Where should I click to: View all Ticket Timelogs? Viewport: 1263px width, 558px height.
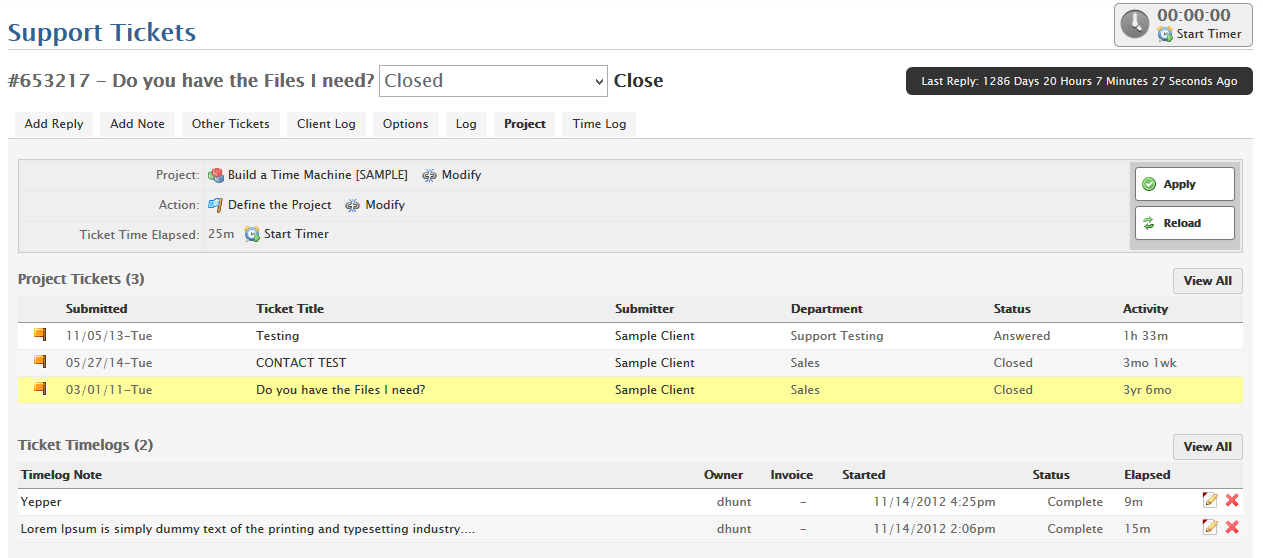coord(1207,447)
